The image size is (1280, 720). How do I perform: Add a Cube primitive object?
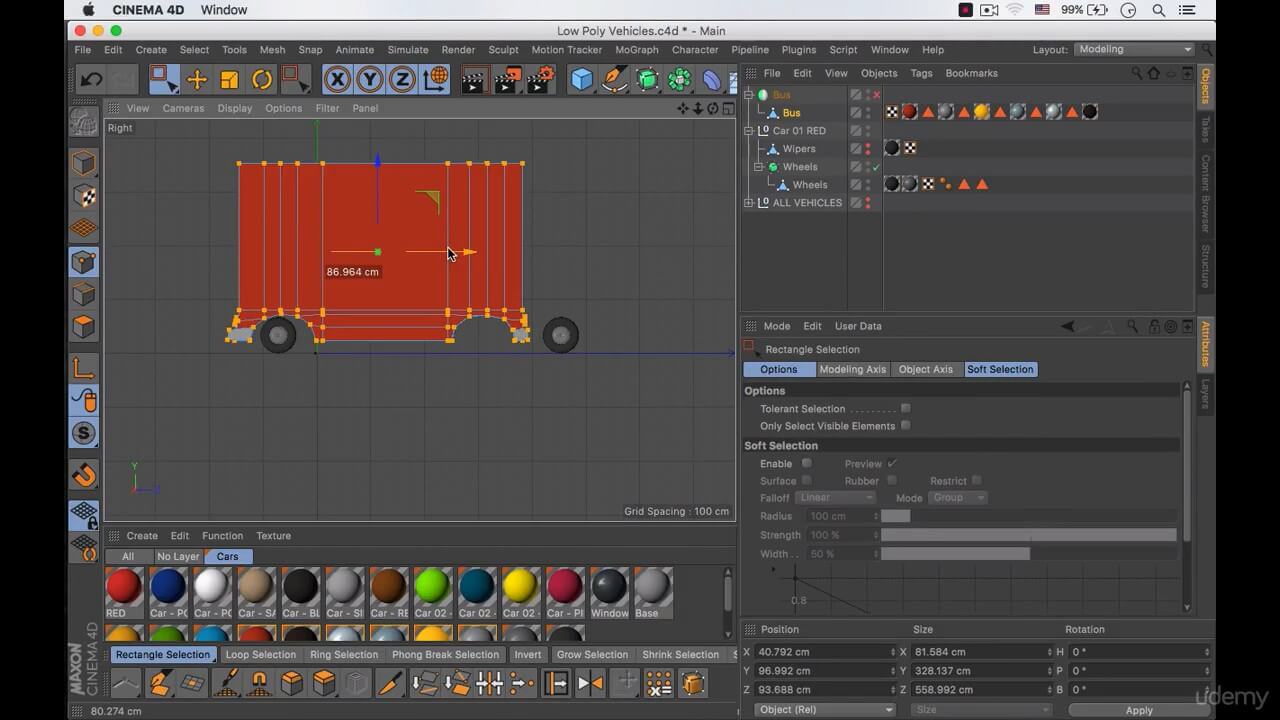(582, 80)
